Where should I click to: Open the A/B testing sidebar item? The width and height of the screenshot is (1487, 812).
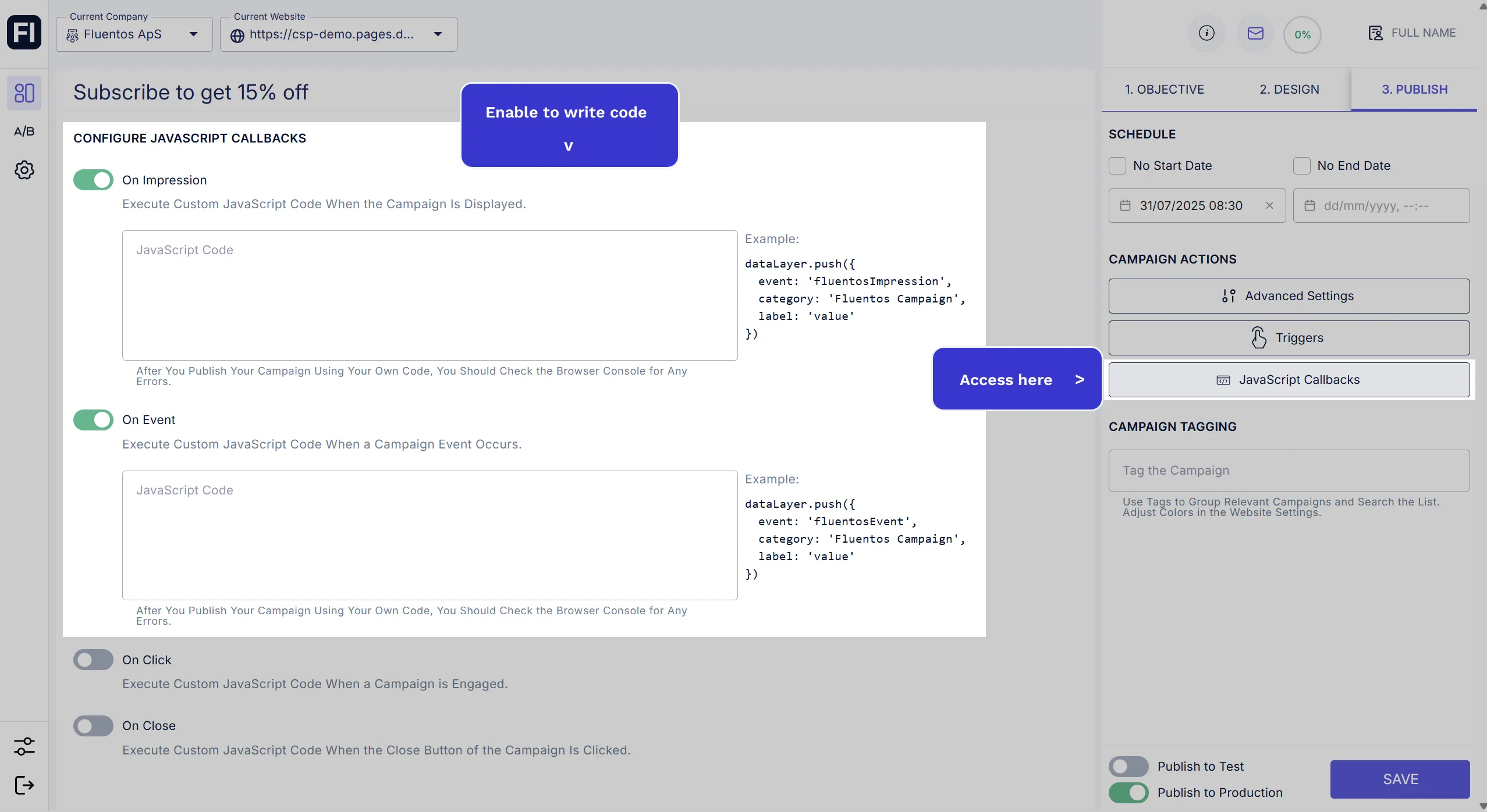pos(24,131)
